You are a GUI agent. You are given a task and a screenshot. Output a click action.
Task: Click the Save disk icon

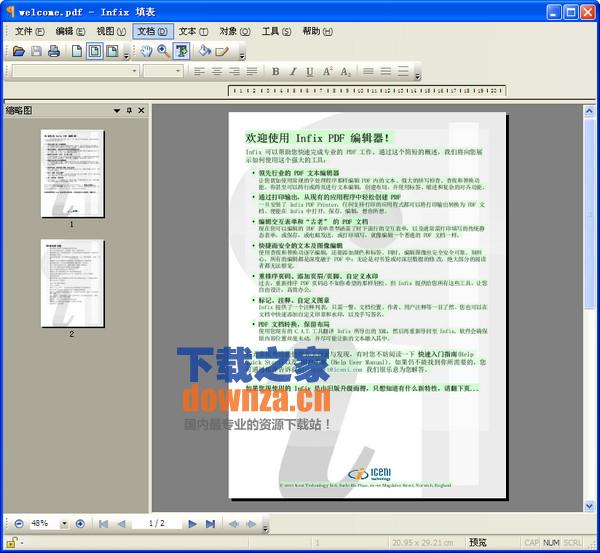pyautogui.click(x=36, y=51)
